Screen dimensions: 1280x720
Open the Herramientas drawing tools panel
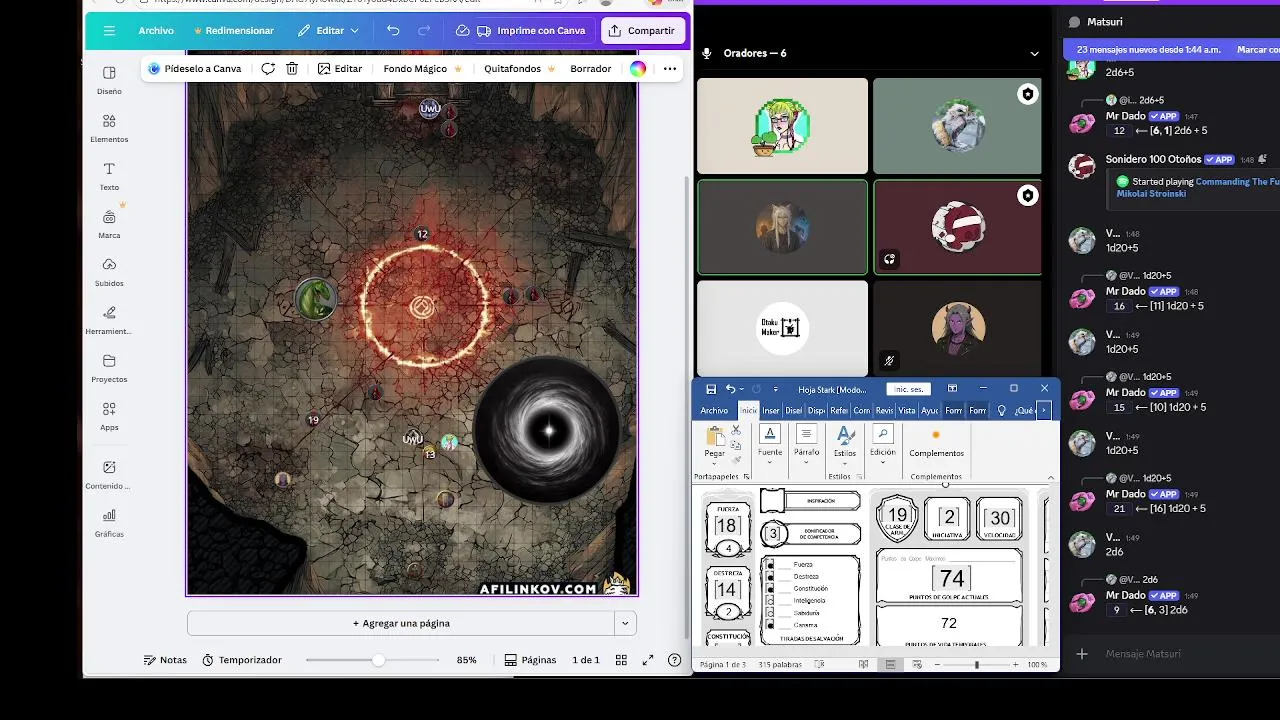(x=109, y=319)
